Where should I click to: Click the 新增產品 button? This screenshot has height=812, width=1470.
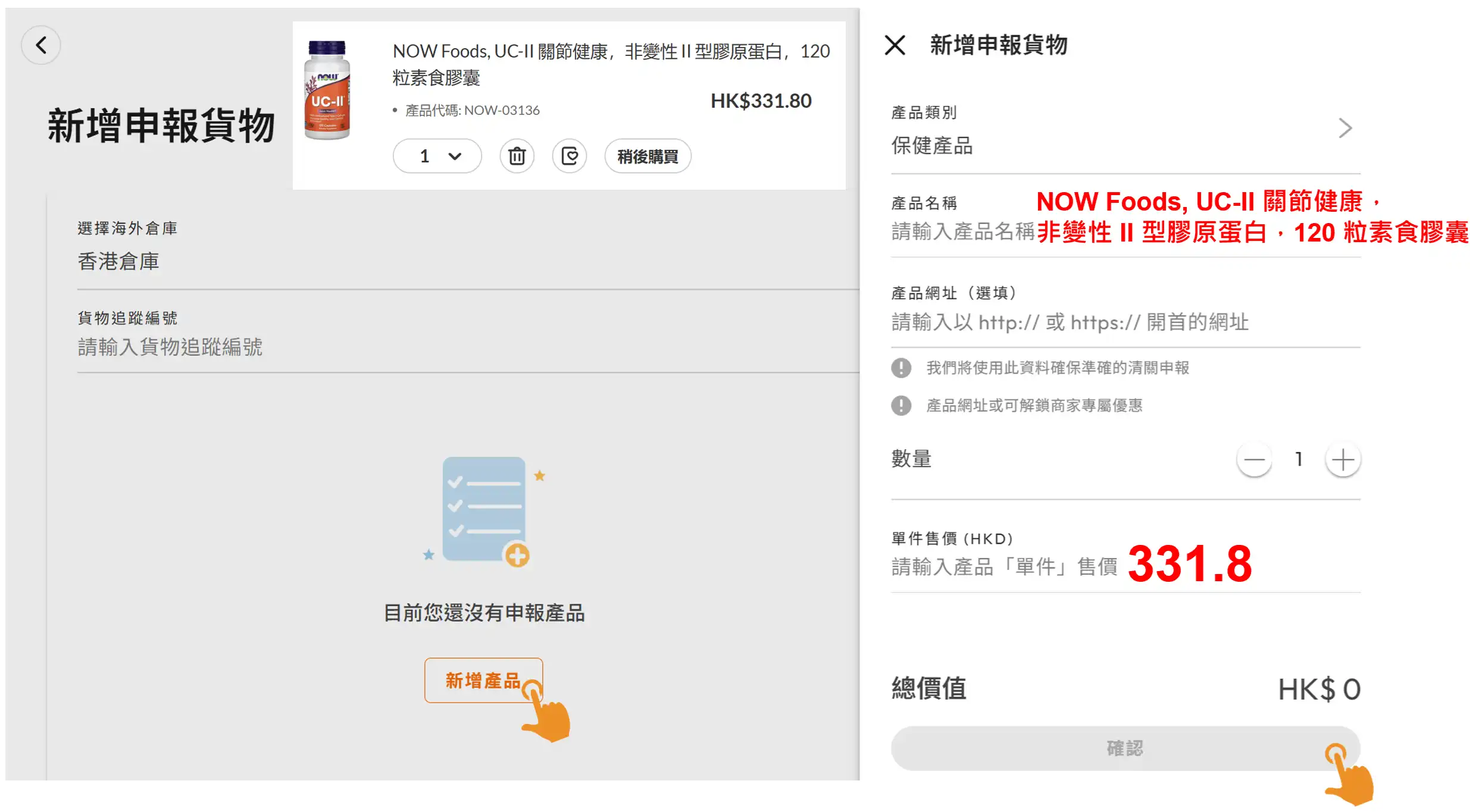(483, 680)
